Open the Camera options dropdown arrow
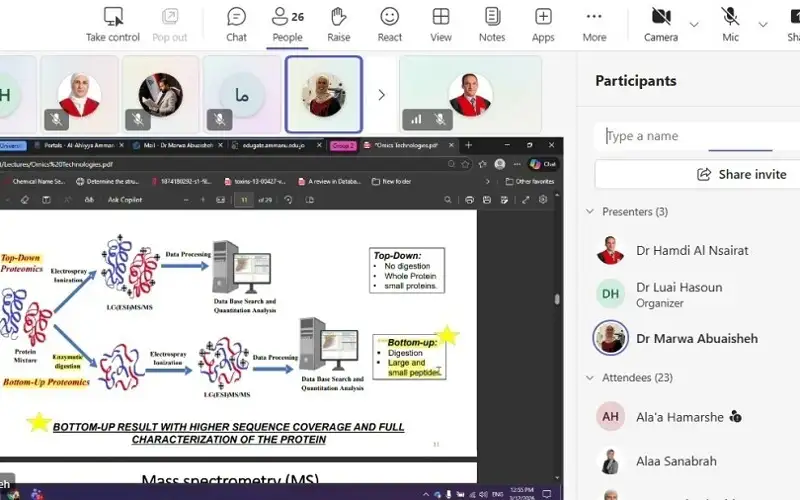Screen dimensions: 800x500 (x=694, y=24)
